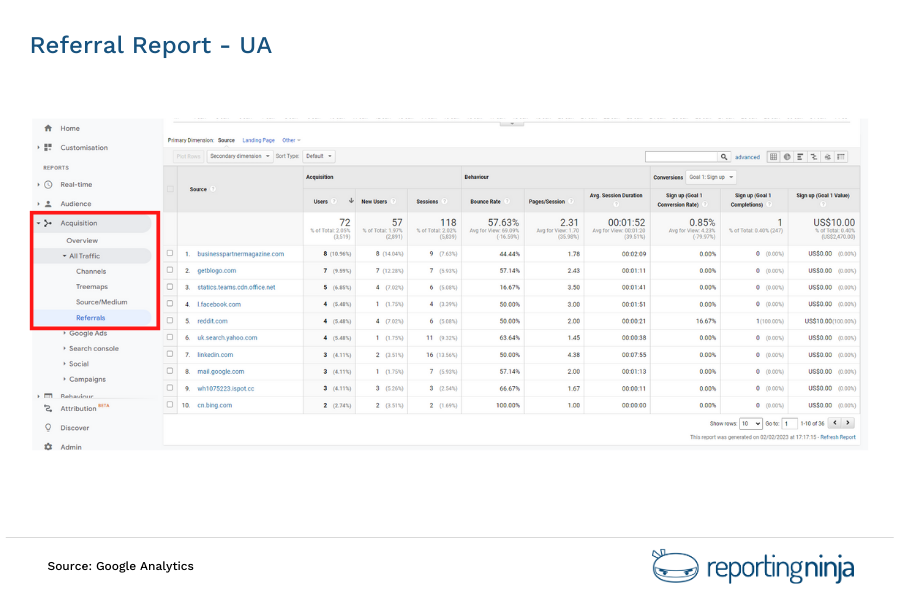
Task: Open the wh1075223.ispot.cc source link
Action: (x=226, y=389)
